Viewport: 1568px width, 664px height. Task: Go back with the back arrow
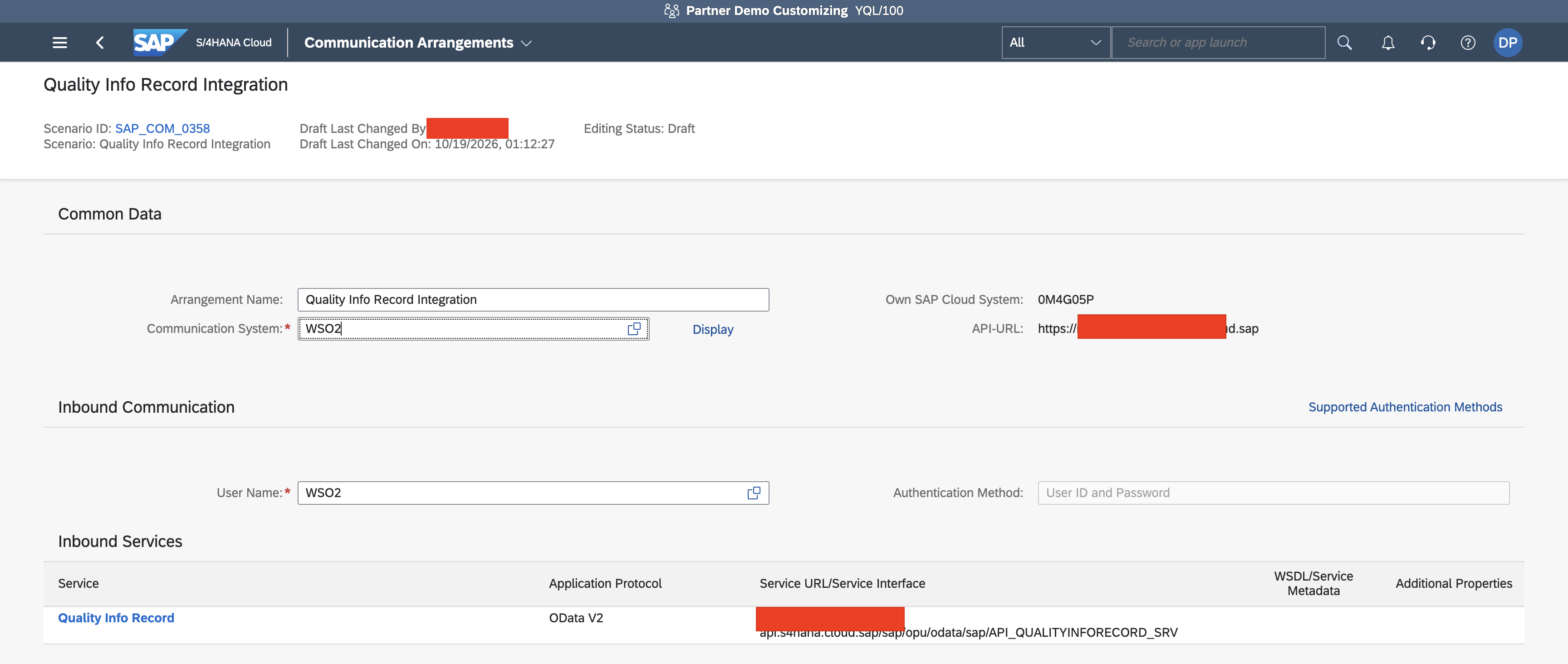click(x=100, y=43)
